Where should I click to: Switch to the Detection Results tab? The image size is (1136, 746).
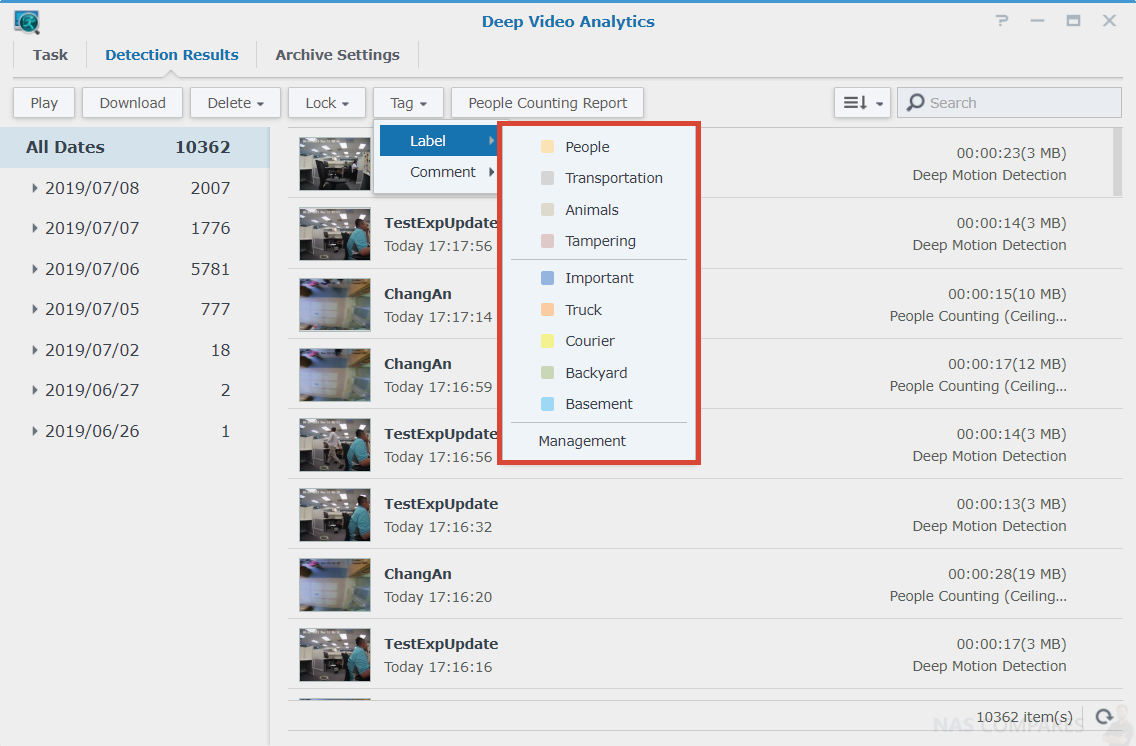172,55
